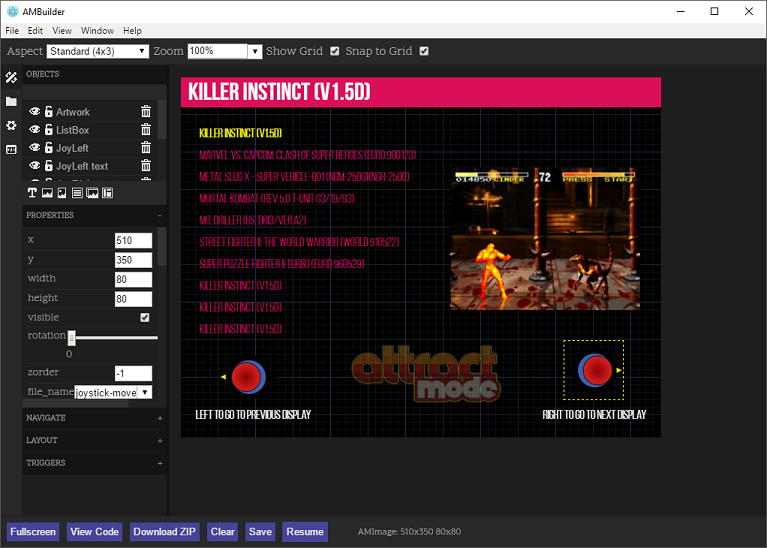Viewport: 767px width, 548px height.
Task: Click the Save button
Action: (260, 532)
